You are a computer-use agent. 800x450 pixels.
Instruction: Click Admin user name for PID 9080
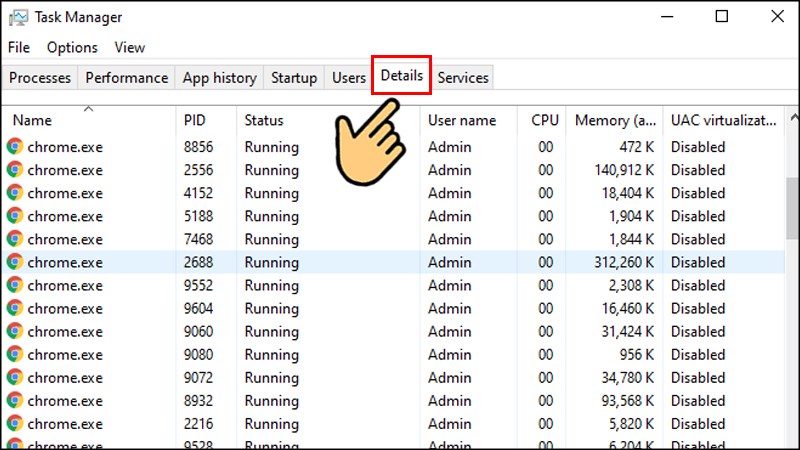(449, 355)
